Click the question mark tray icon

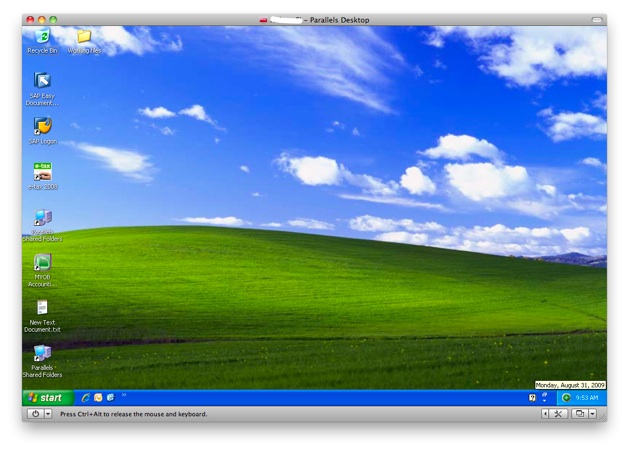tap(532, 398)
